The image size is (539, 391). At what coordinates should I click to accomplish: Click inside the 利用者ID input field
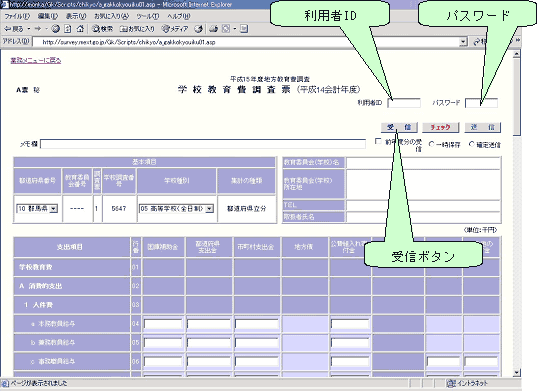(404, 103)
